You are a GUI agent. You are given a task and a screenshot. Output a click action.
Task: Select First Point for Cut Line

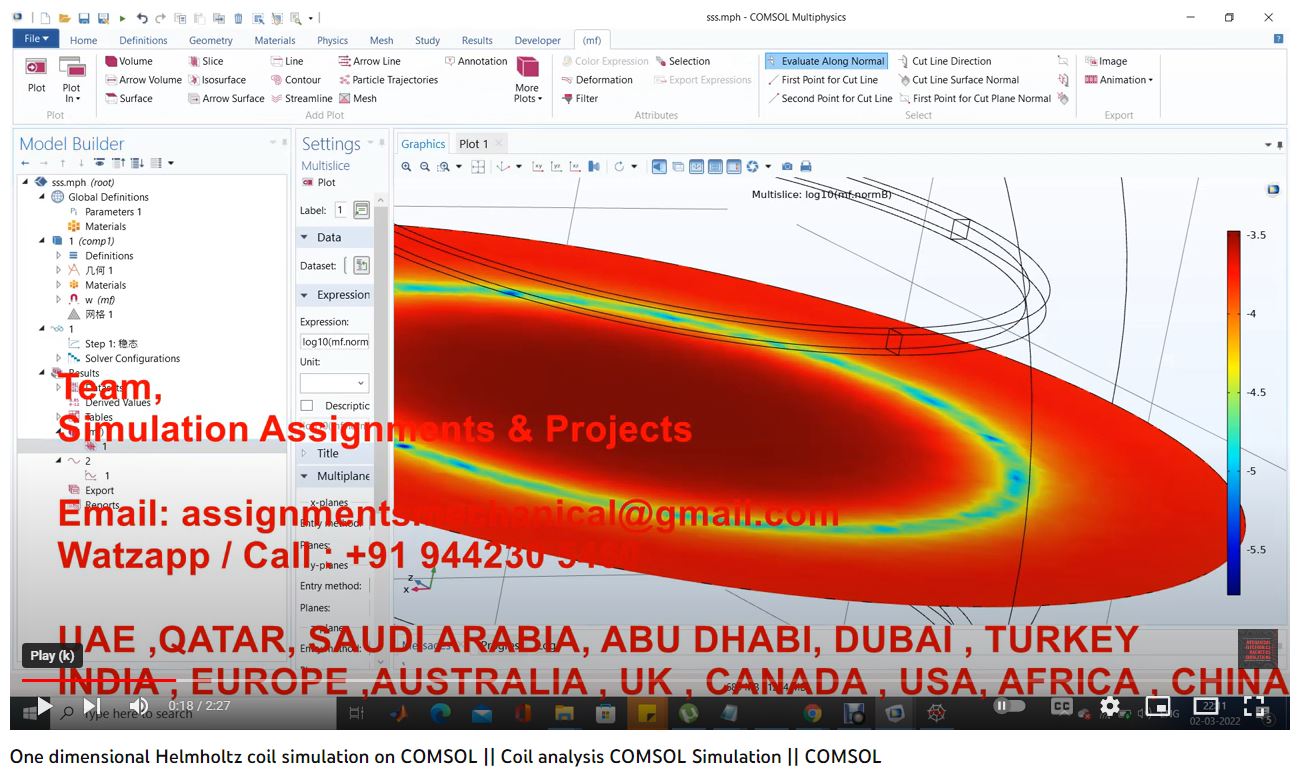822,80
